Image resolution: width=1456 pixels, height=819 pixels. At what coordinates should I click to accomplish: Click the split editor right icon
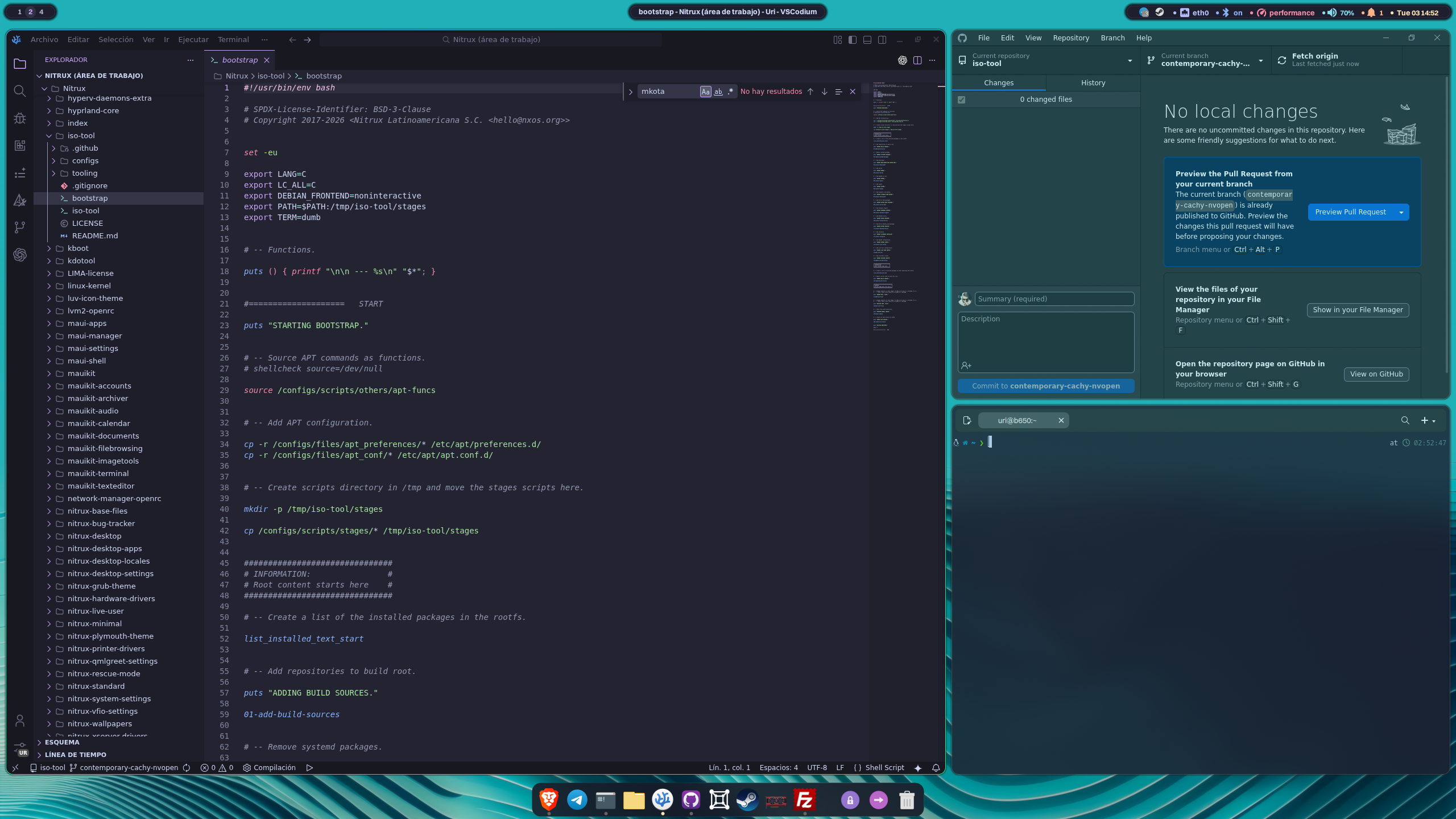(x=917, y=60)
